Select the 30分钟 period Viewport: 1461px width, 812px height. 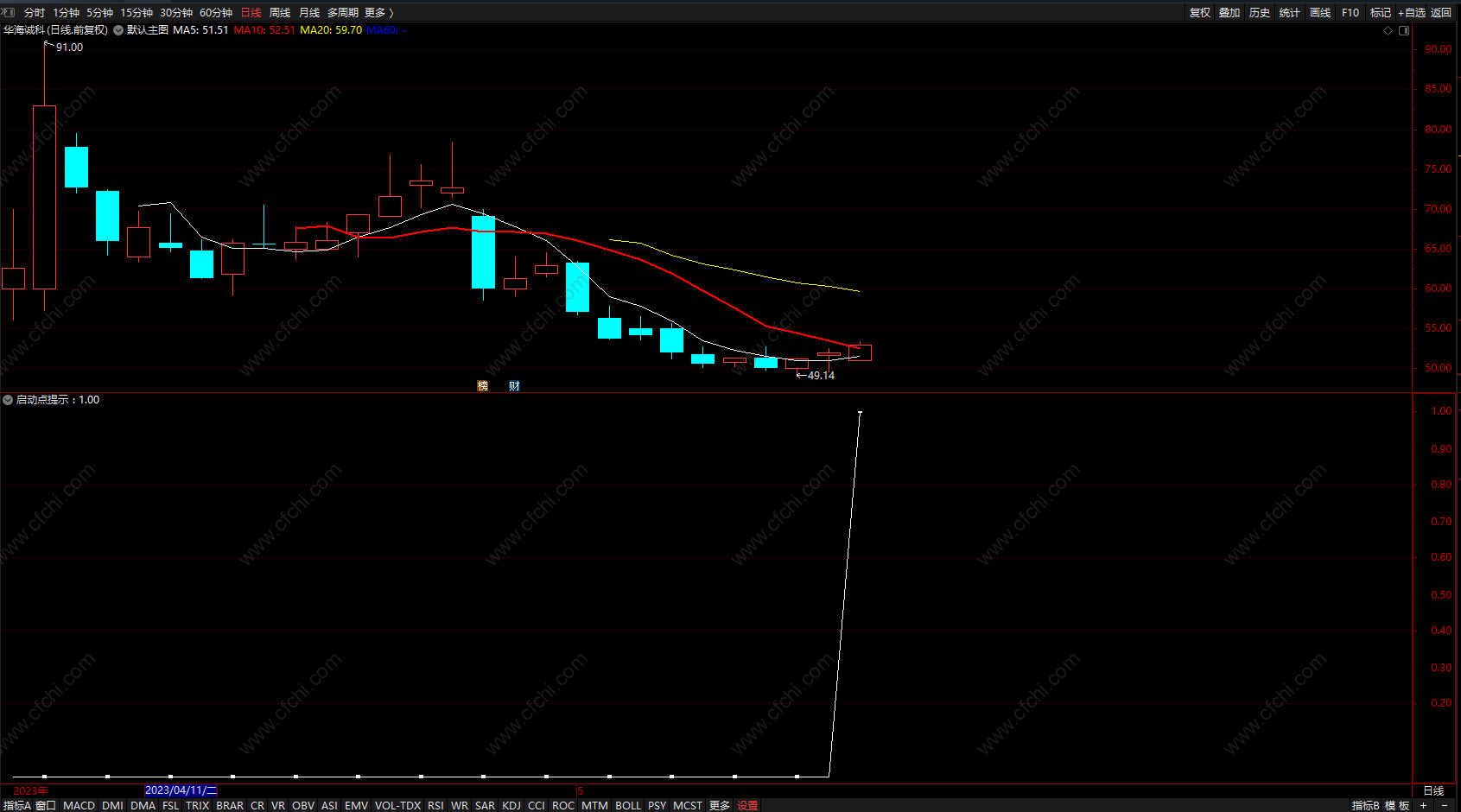pyautogui.click(x=176, y=13)
